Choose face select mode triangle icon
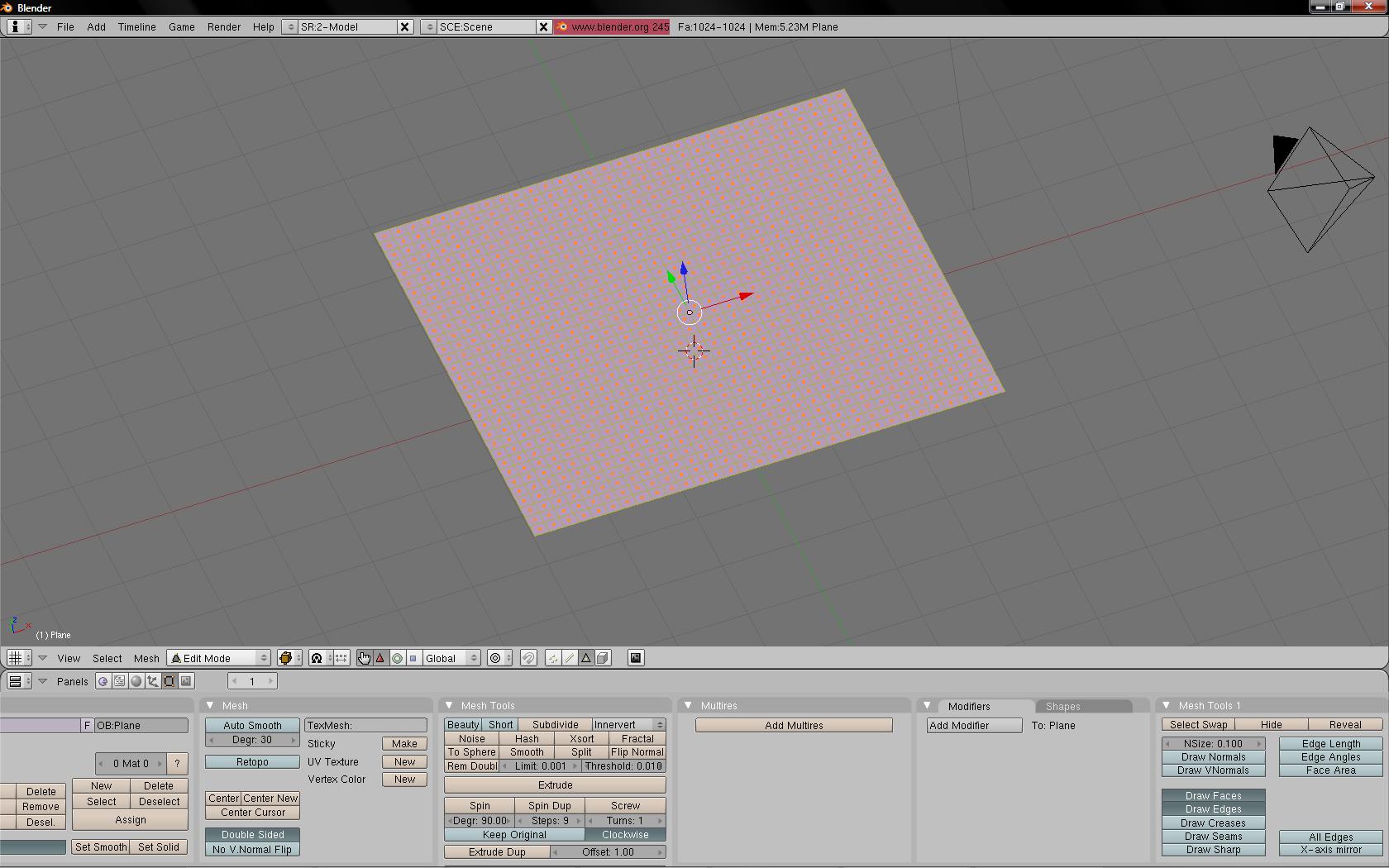 coord(585,658)
